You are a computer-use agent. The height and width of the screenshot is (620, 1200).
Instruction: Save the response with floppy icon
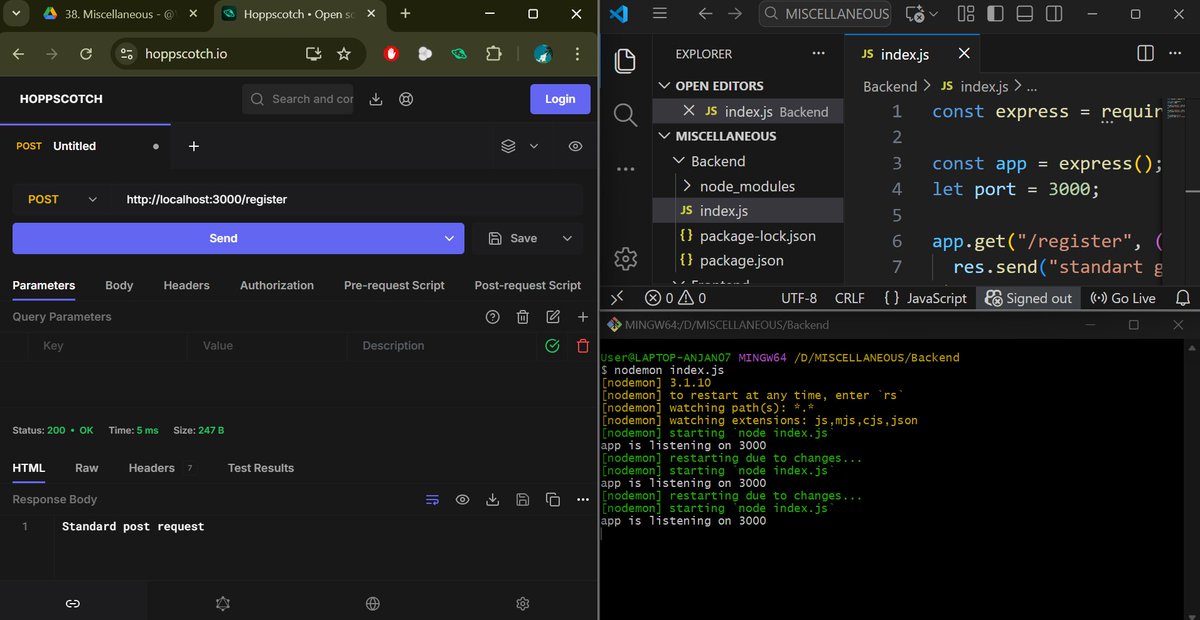click(x=522, y=500)
